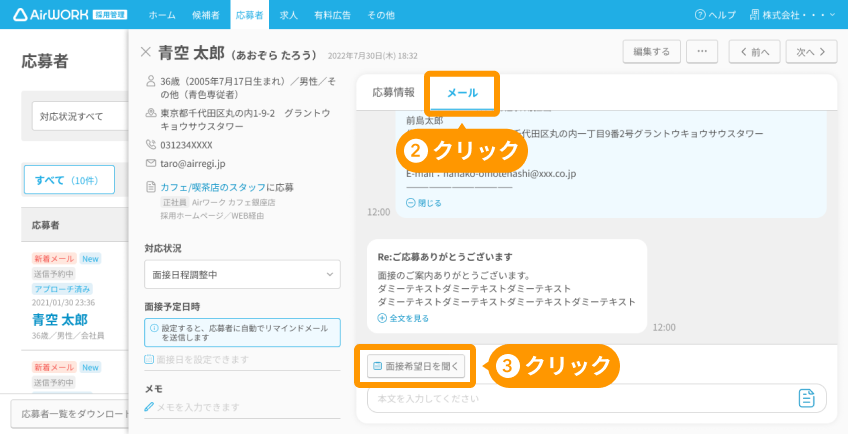Click the first 新着メール tag in list
Image resolution: width=848 pixels, height=434 pixels.
click(54, 259)
